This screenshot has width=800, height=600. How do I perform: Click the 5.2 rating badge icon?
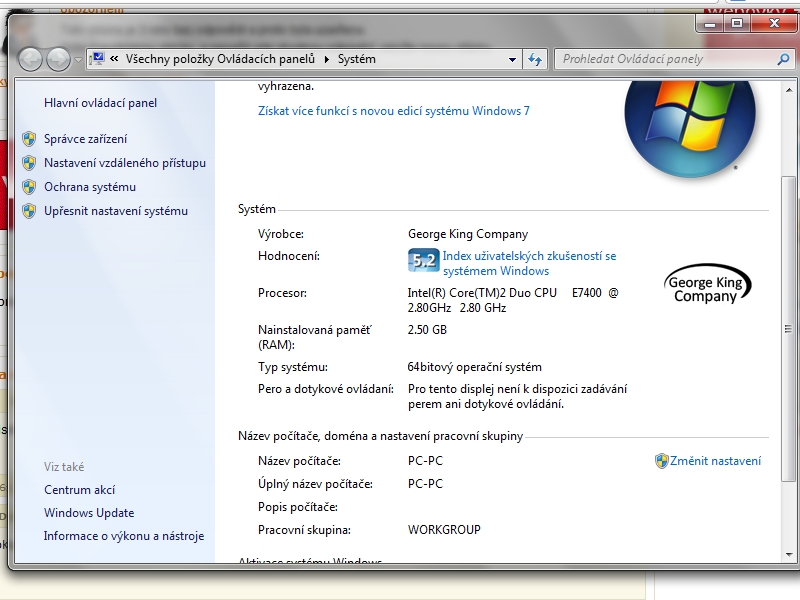pos(423,260)
